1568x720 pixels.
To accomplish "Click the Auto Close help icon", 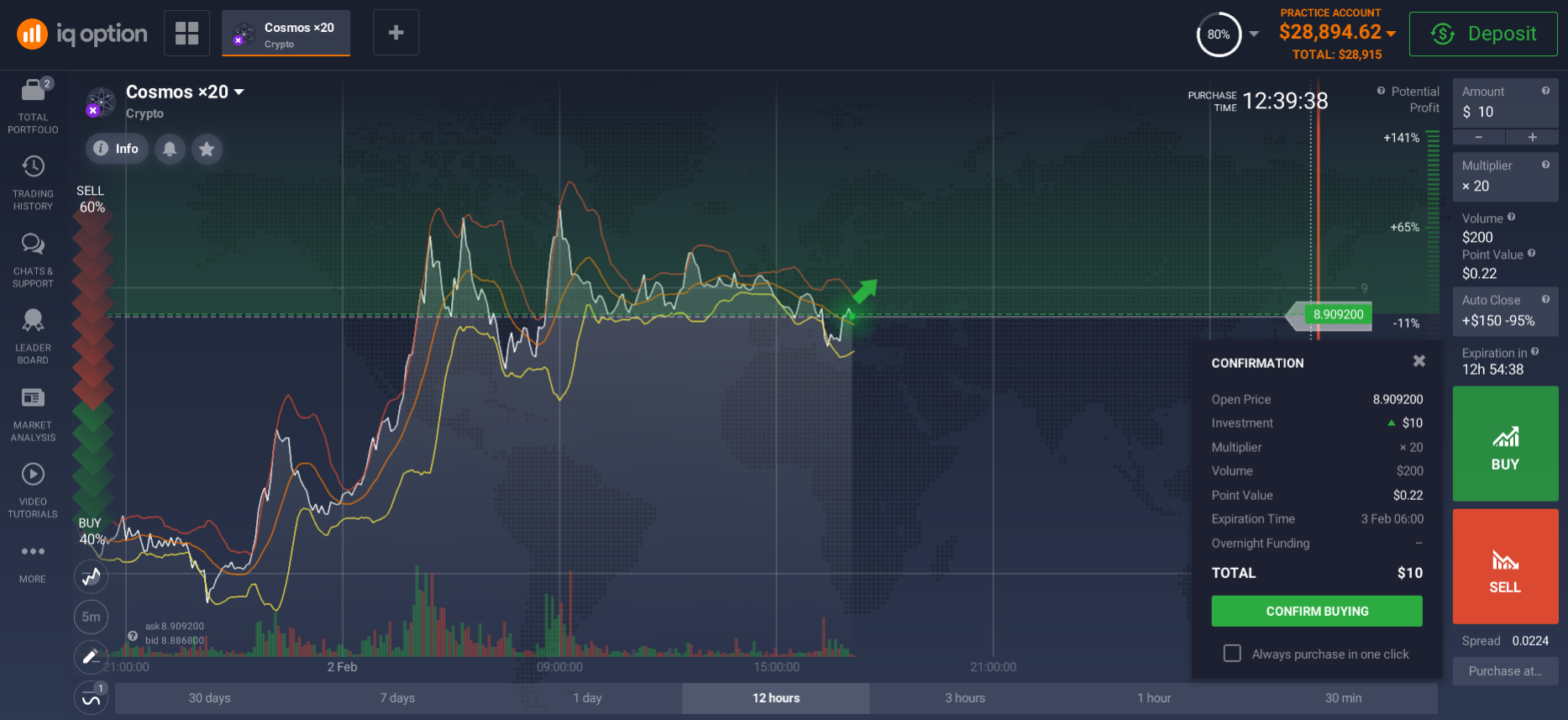I will pyautogui.click(x=1545, y=299).
